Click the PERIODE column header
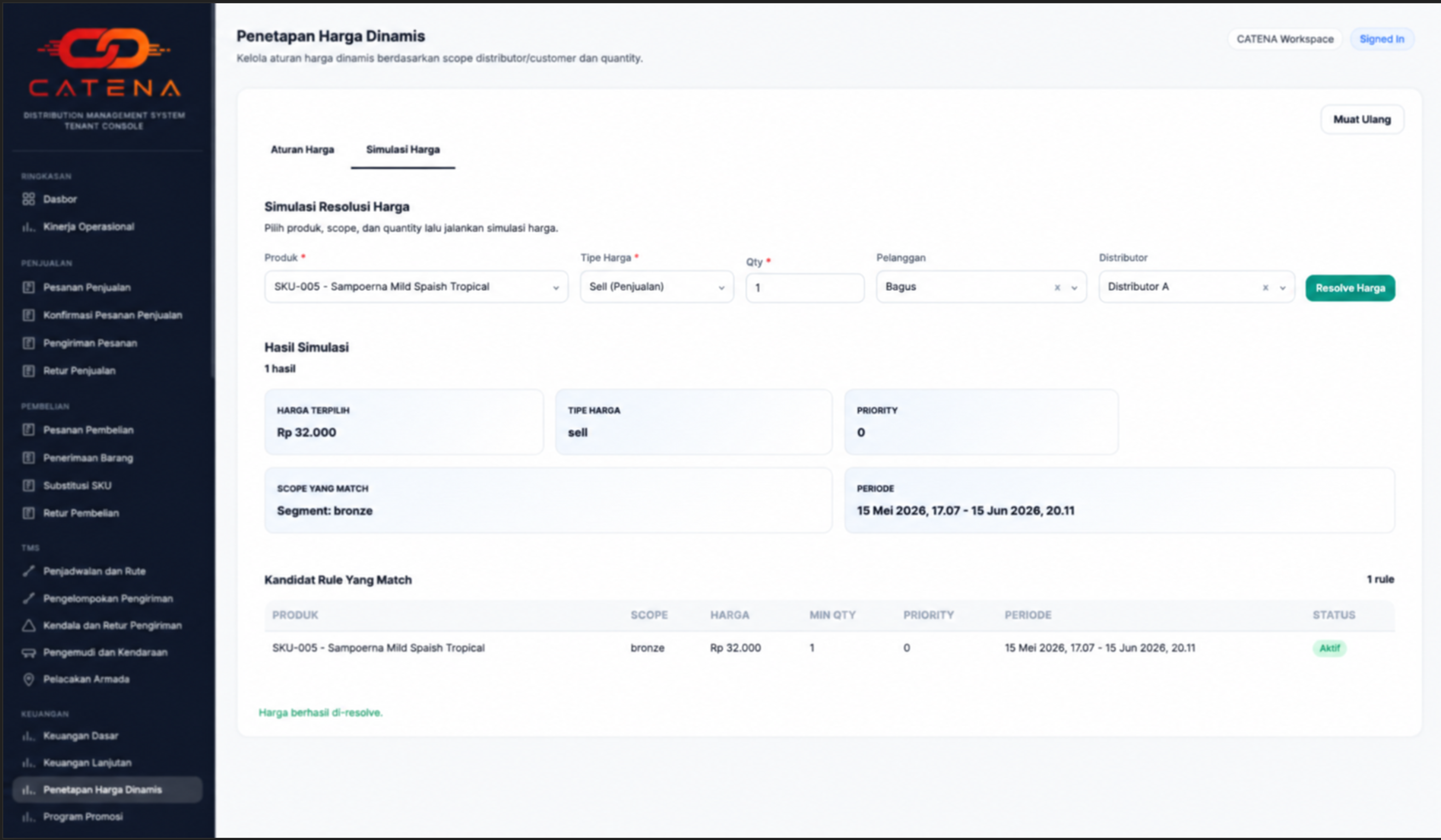1441x840 pixels. [1028, 615]
